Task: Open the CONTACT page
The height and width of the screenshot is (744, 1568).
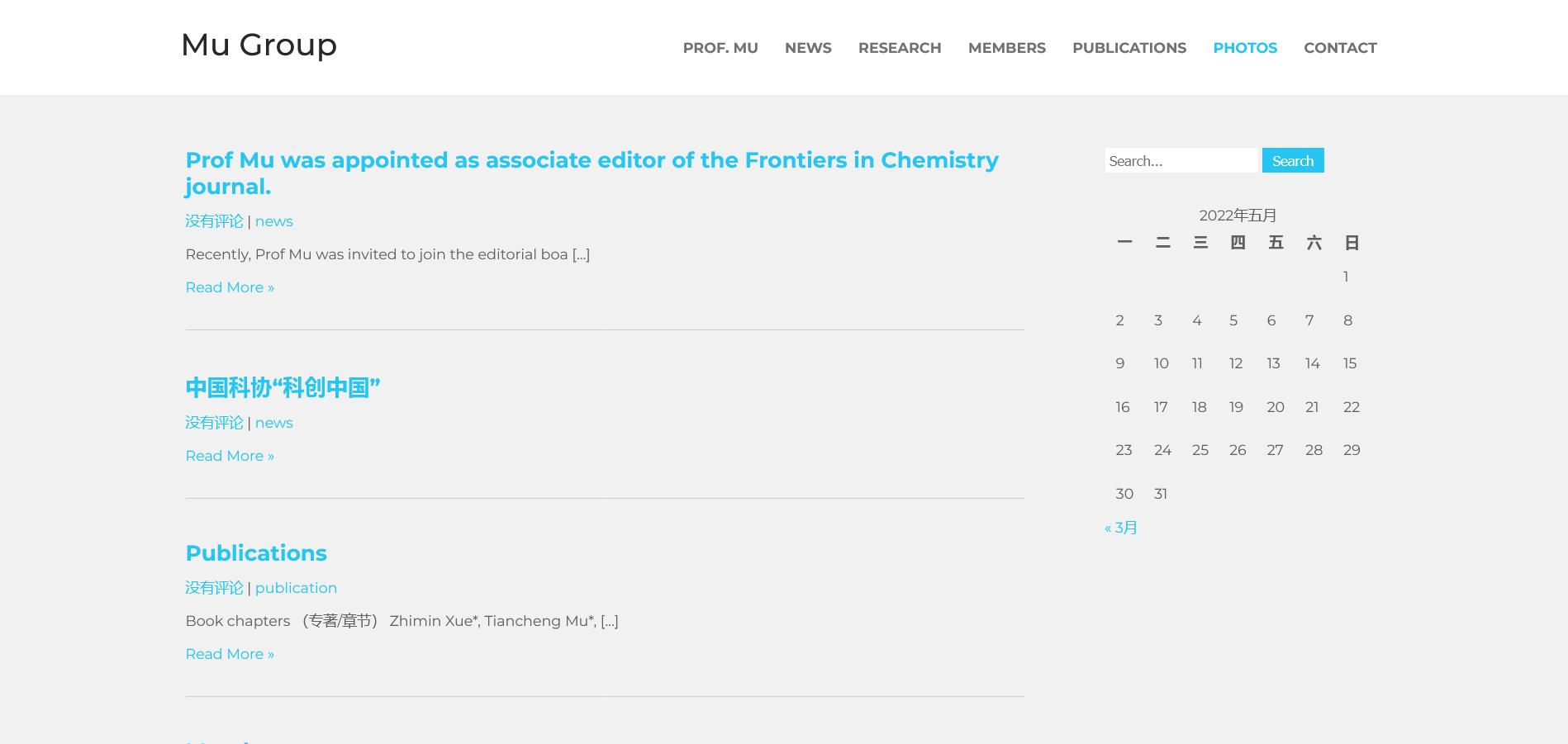Action: [1339, 48]
